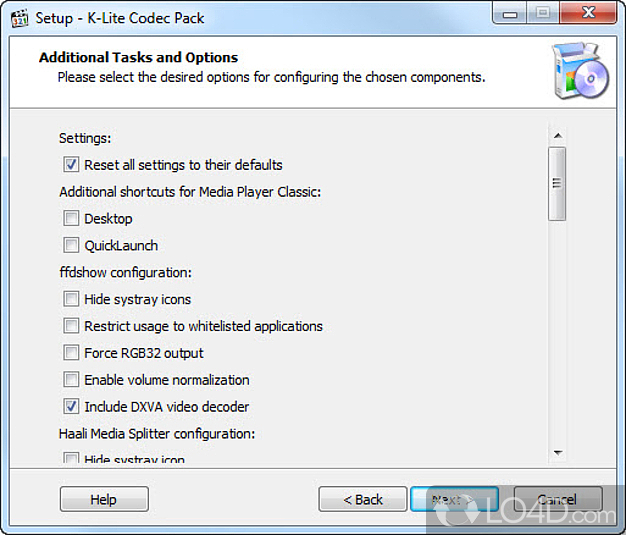
Task: Uncheck Reset all settings to their defaults
Action: tap(71, 165)
